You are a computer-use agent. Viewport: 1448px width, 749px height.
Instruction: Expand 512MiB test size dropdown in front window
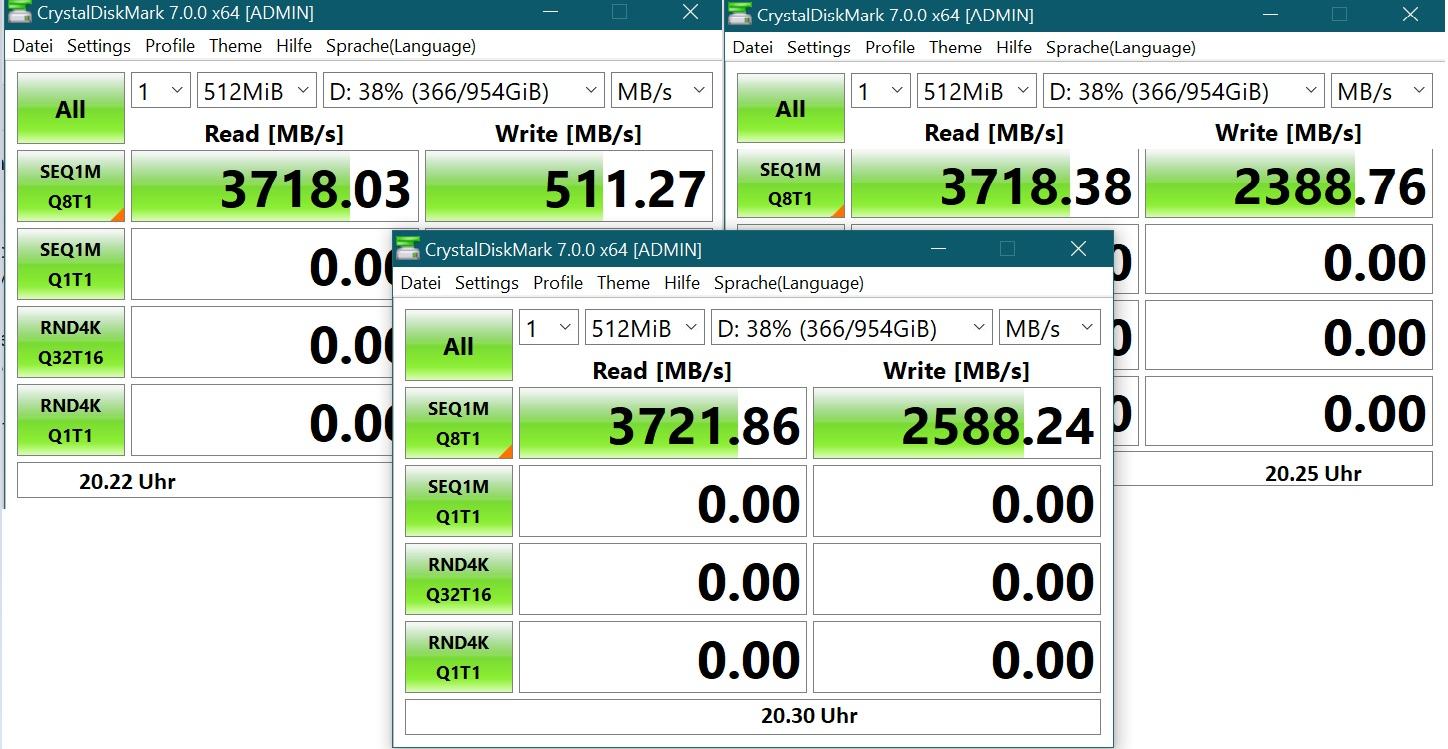click(645, 328)
